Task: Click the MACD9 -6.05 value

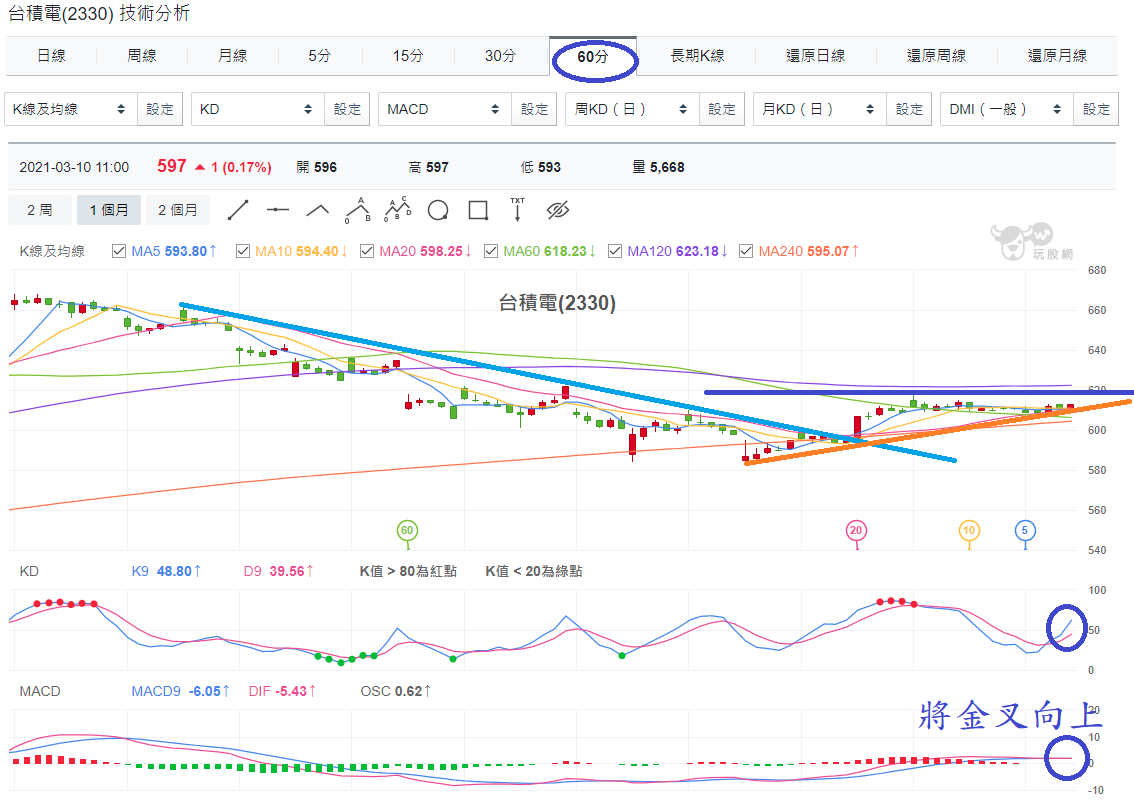Action: 181,691
